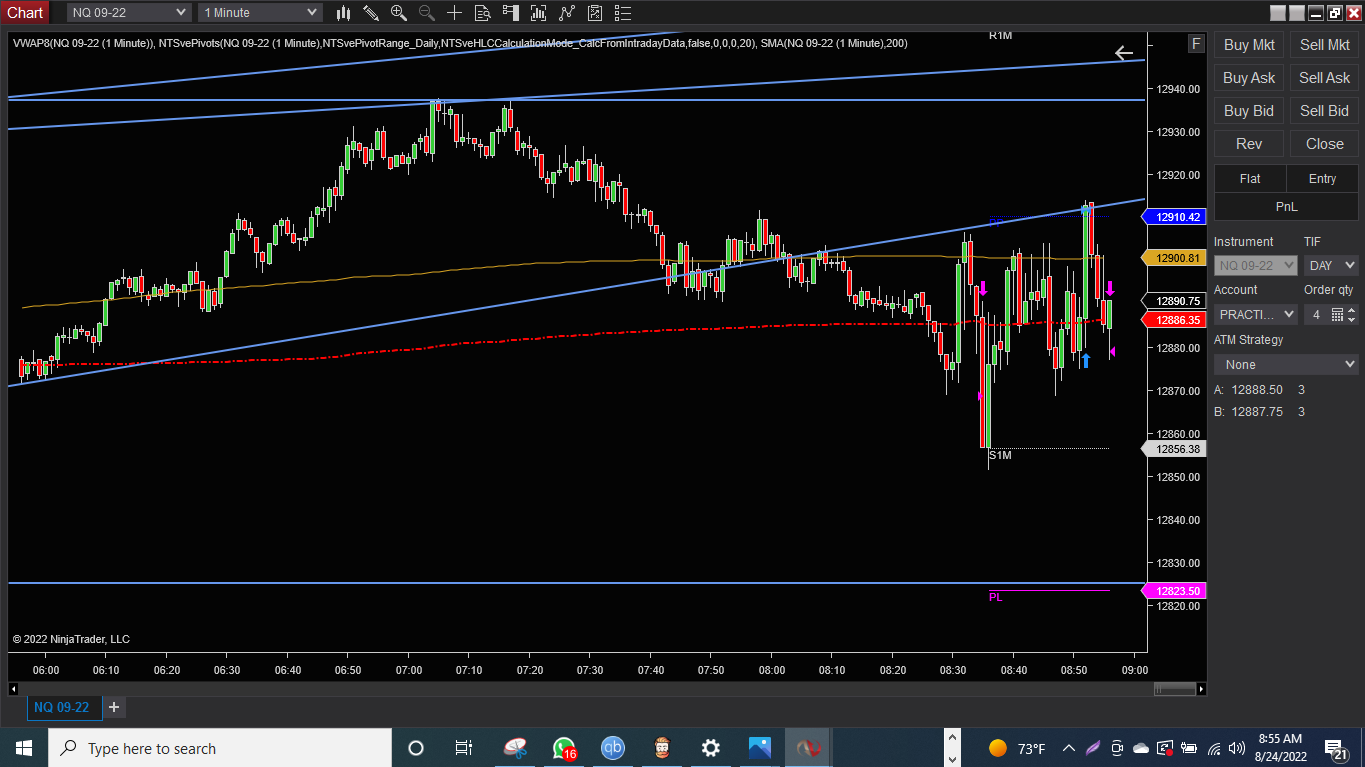
Task: Expand the TIF DAY dropdown
Action: pos(1331,265)
